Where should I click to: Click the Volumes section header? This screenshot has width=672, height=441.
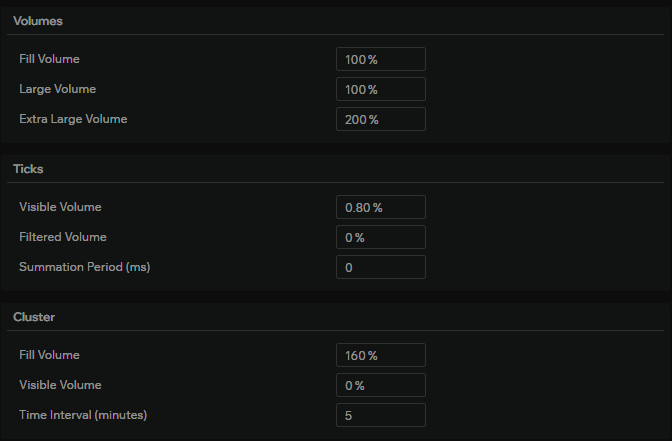point(38,21)
